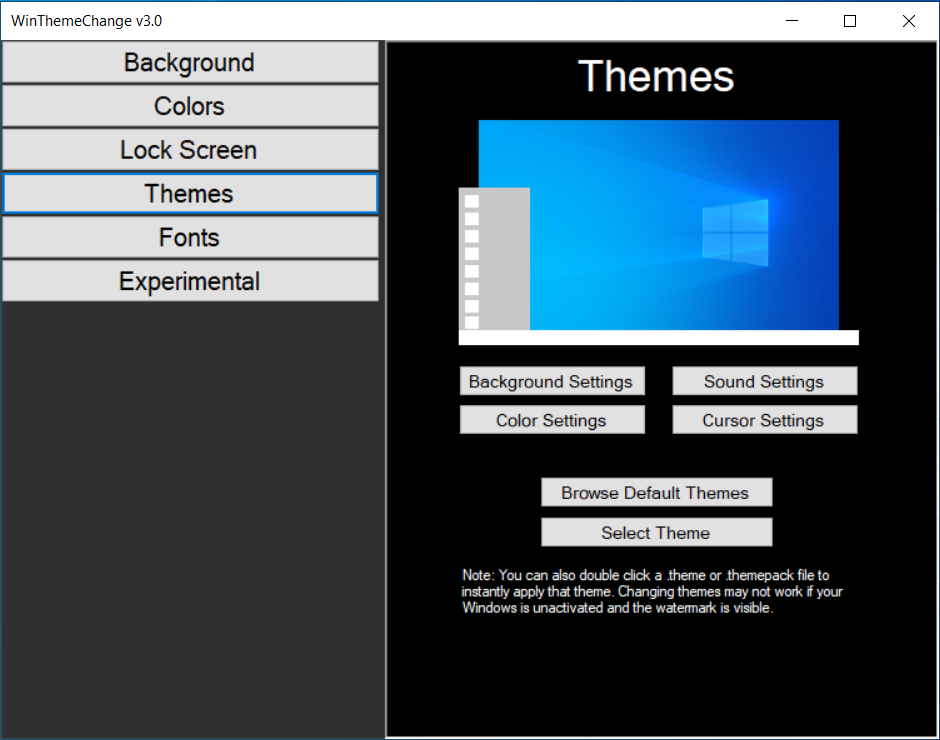Viewport: 940px width, 740px height.
Task: Click the Background Settings button
Action: [x=552, y=381]
